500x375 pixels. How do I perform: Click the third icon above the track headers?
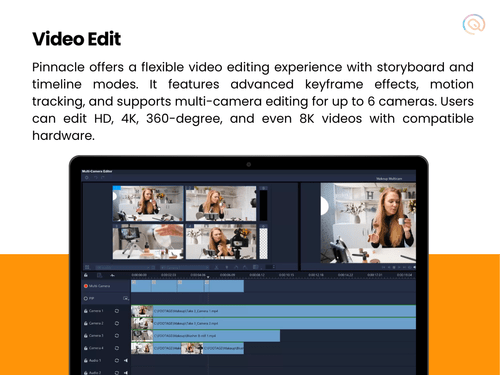click(112, 275)
